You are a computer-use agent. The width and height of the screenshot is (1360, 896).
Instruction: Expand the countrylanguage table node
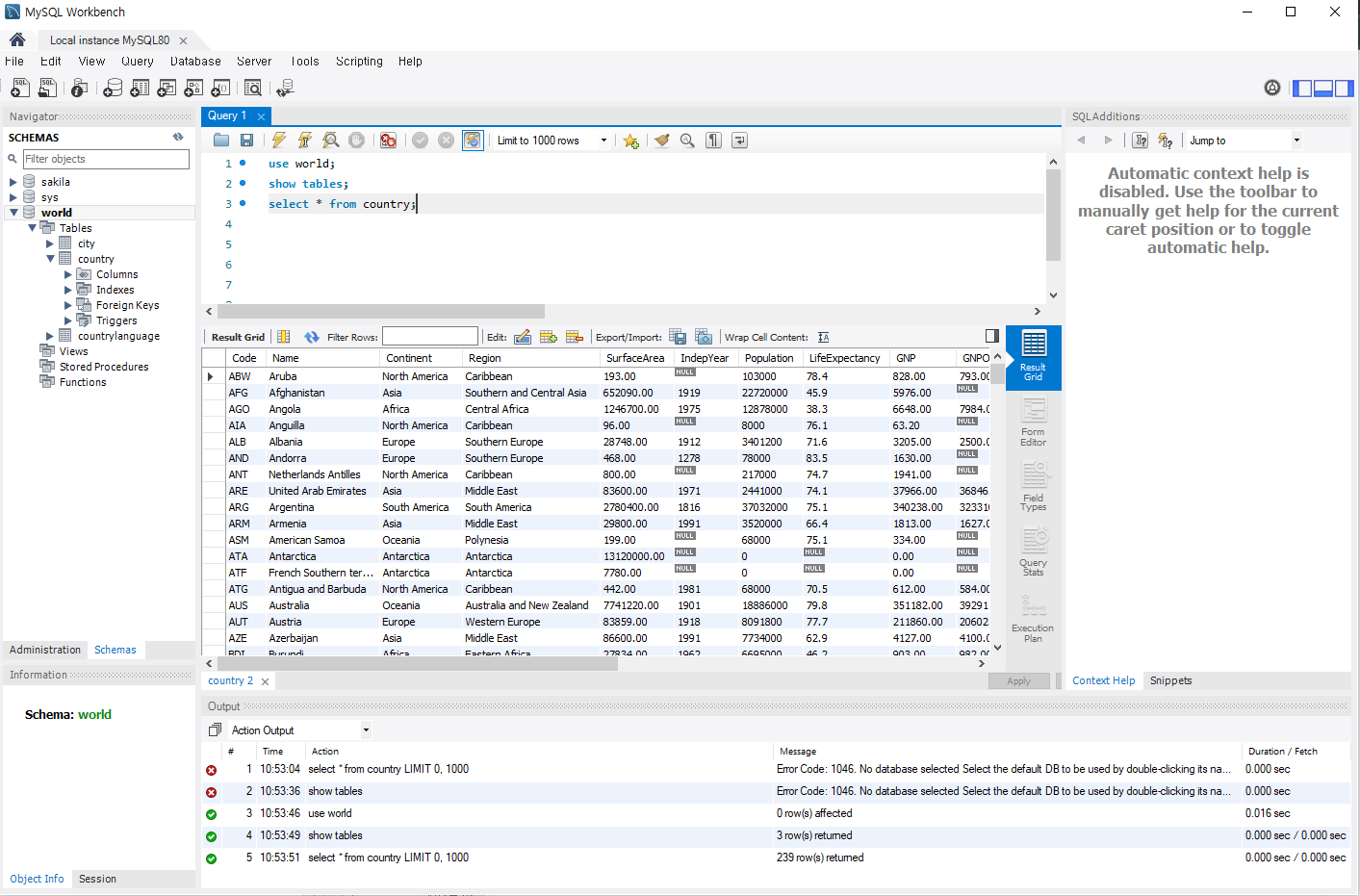50,336
